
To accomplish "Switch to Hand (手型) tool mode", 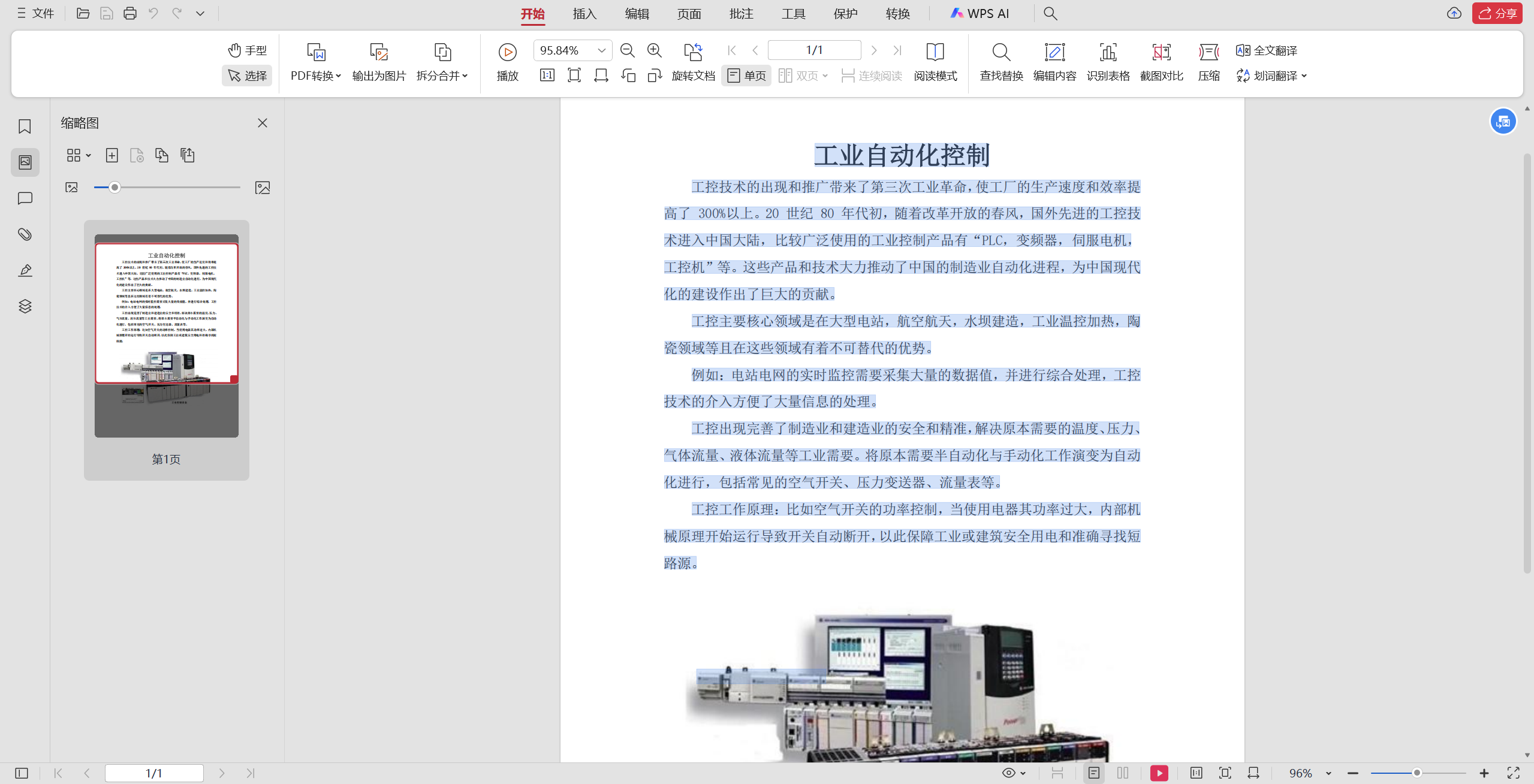I will pyautogui.click(x=247, y=50).
